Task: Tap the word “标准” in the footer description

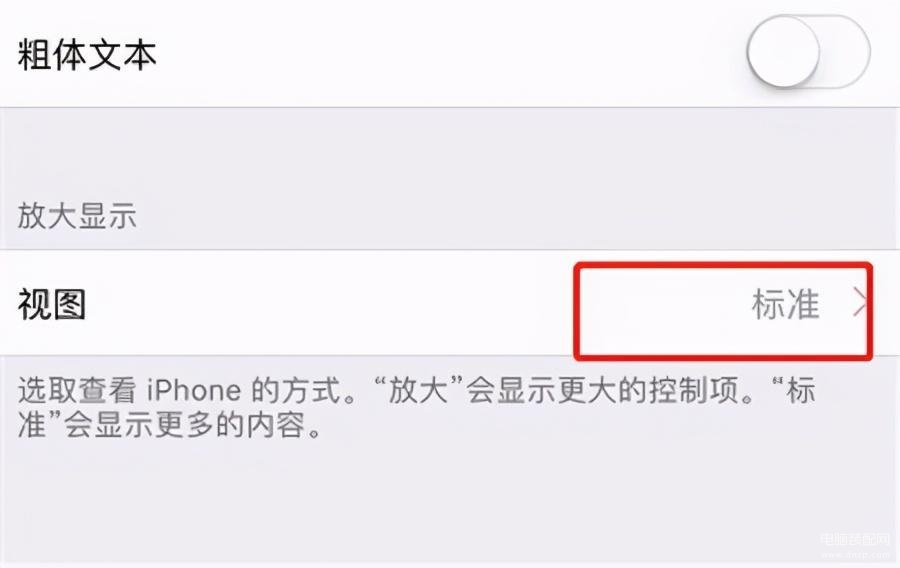Action: point(801,391)
